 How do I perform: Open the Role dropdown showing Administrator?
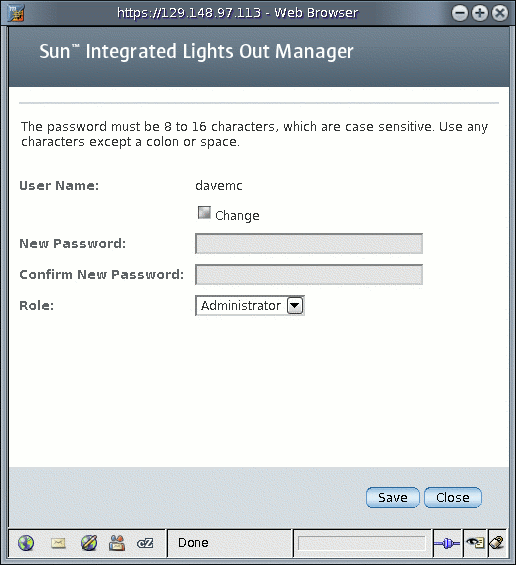(250, 306)
